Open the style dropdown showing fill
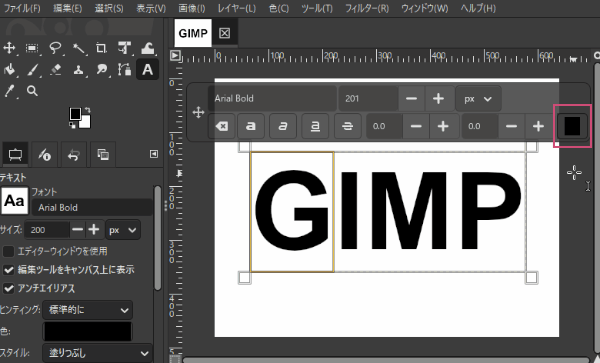Viewport: 600px width, 363px height. [x=97, y=353]
